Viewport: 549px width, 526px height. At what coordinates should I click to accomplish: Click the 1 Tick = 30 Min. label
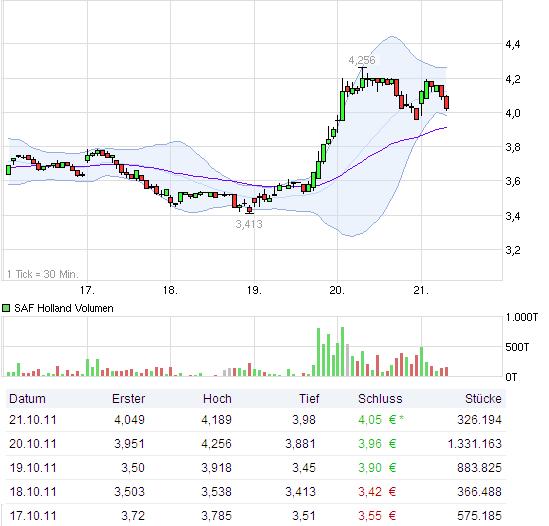[43, 274]
